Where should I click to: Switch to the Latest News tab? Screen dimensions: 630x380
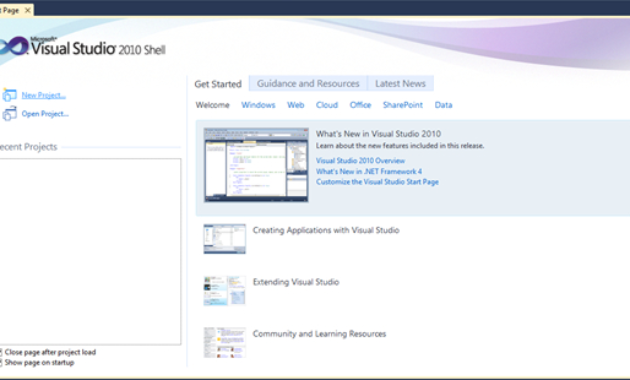(400, 84)
